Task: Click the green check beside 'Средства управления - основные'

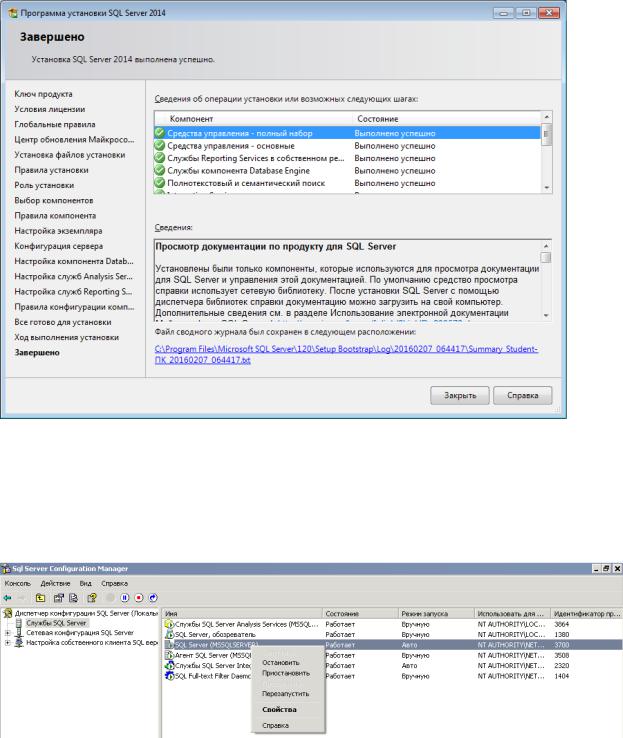Action: [x=160, y=145]
